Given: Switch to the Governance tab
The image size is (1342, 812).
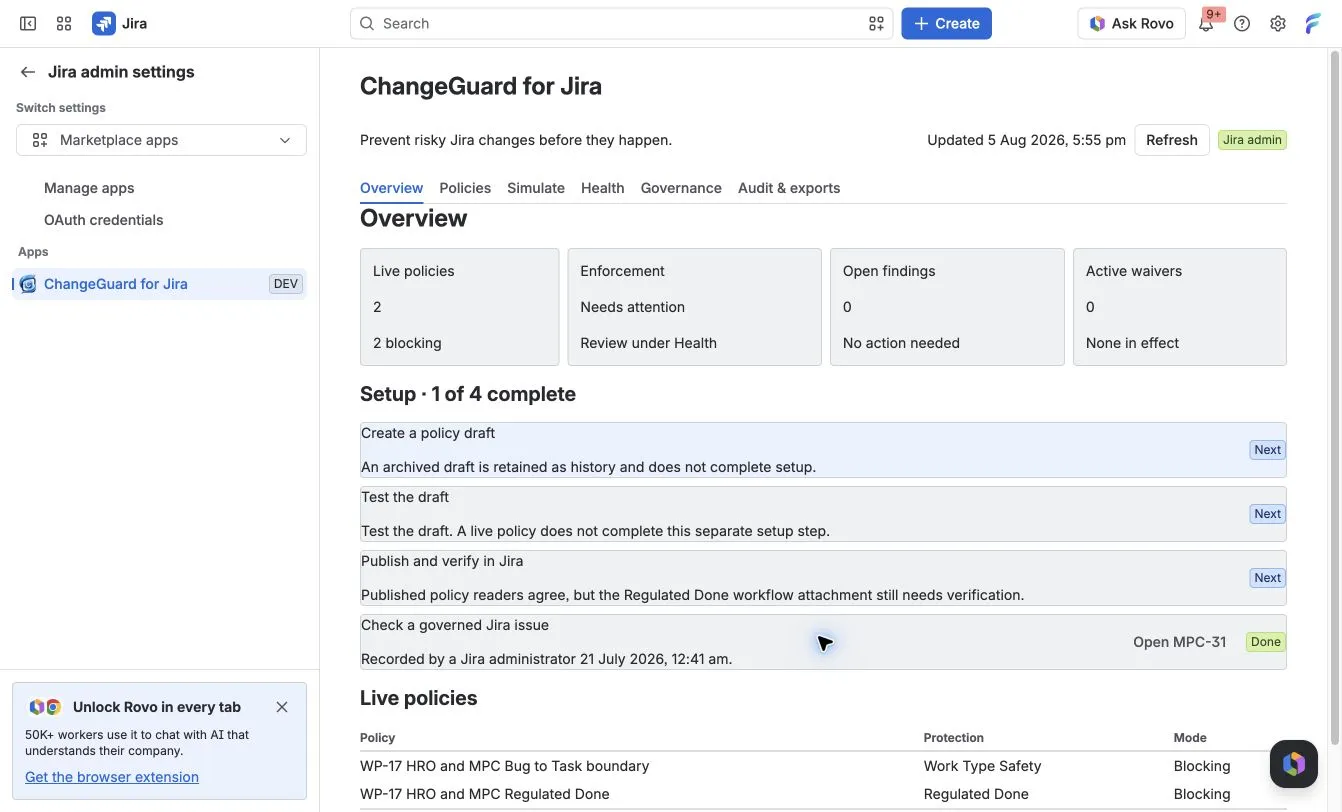Looking at the screenshot, I should click(x=681, y=188).
